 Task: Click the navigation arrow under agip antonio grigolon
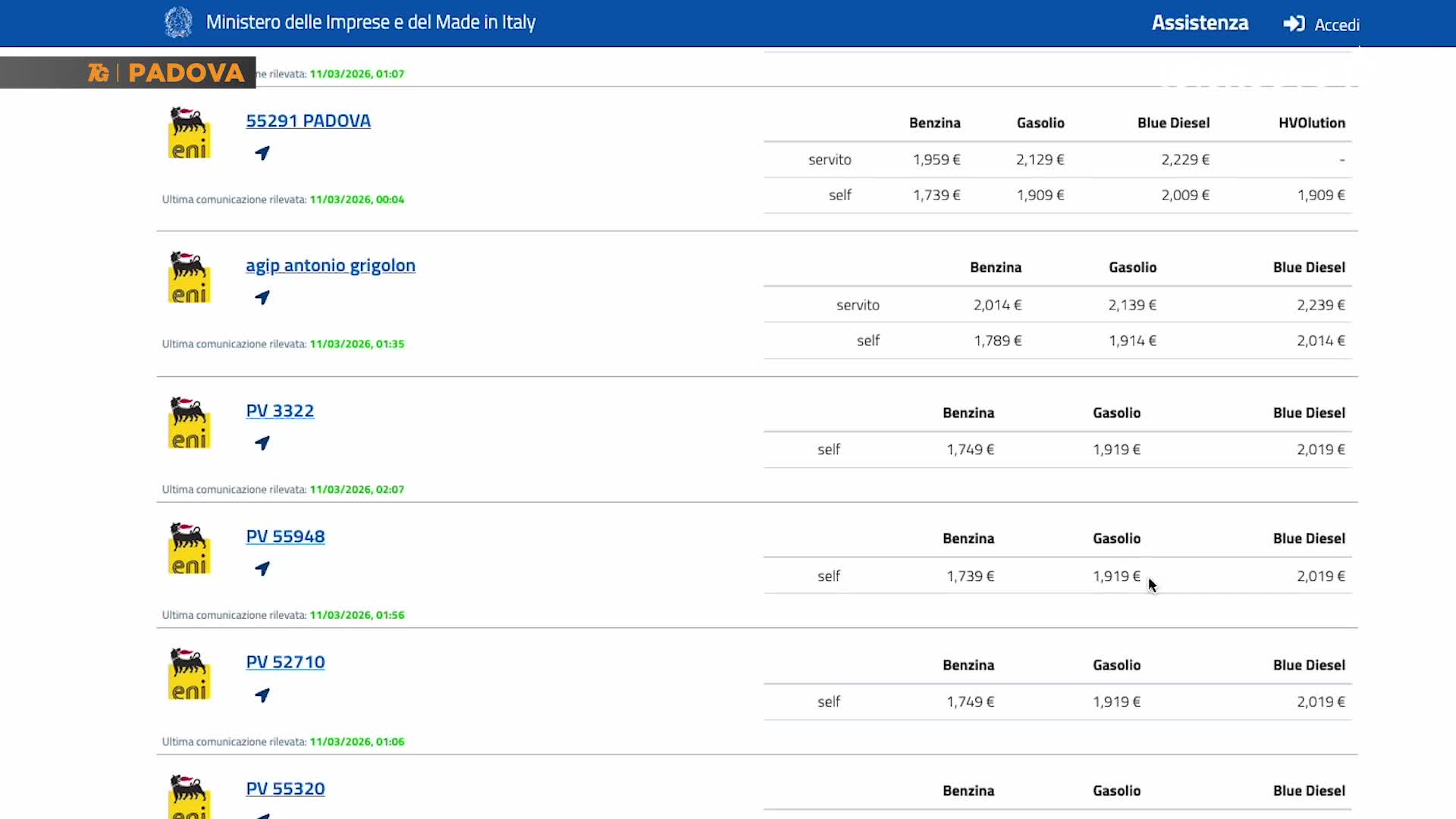262,298
